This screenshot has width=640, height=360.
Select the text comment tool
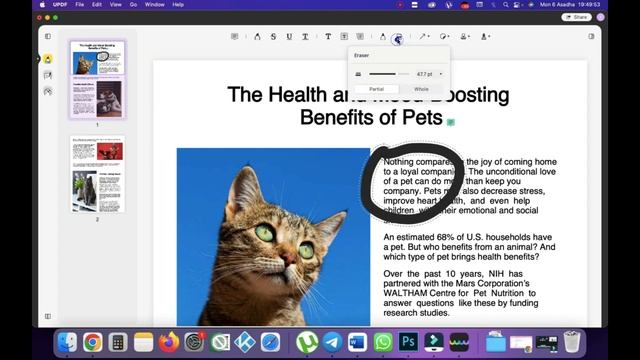click(x=328, y=36)
